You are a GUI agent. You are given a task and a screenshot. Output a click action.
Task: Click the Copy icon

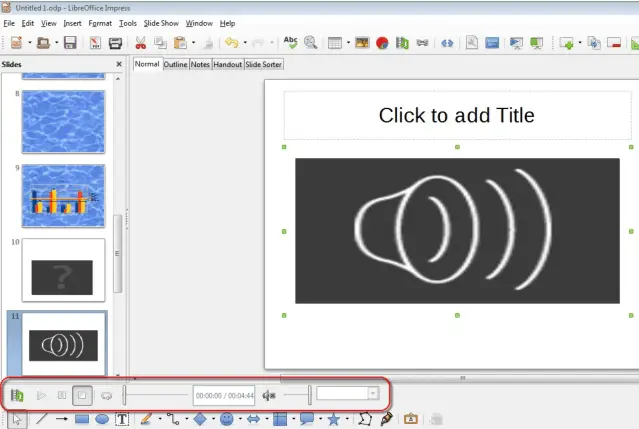click(x=160, y=42)
